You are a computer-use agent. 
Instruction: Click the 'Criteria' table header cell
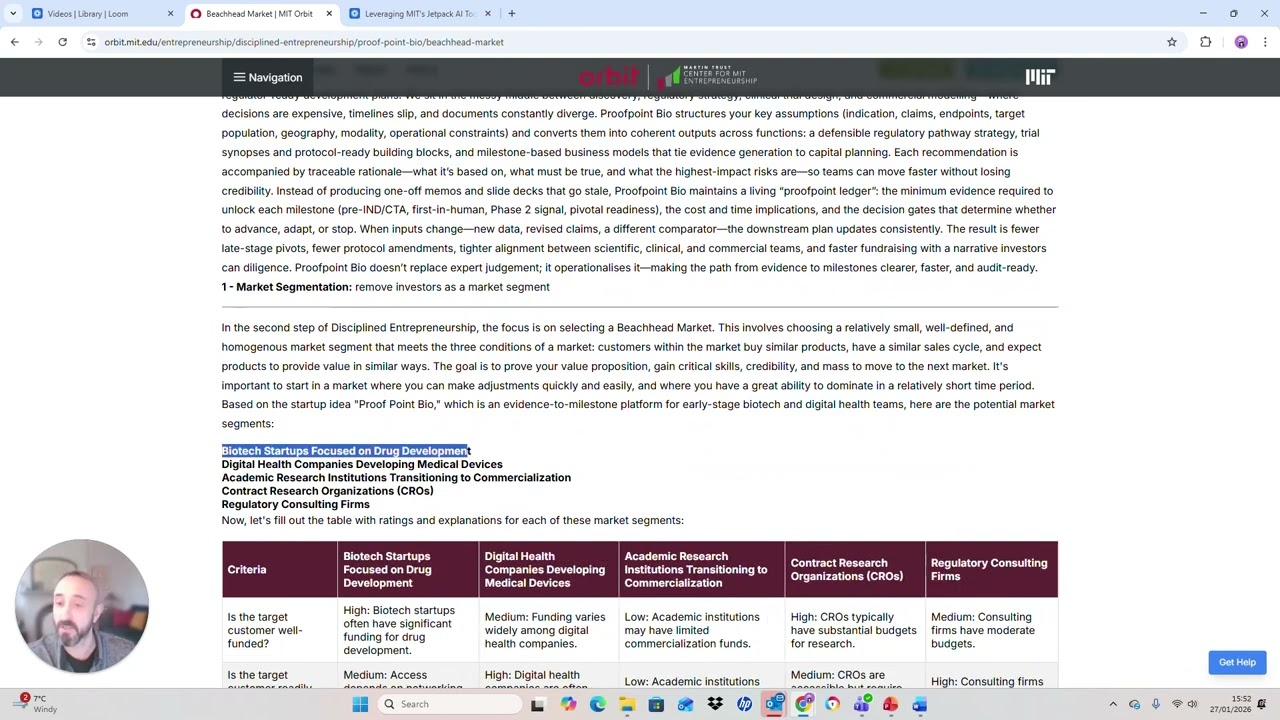(280, 570)
